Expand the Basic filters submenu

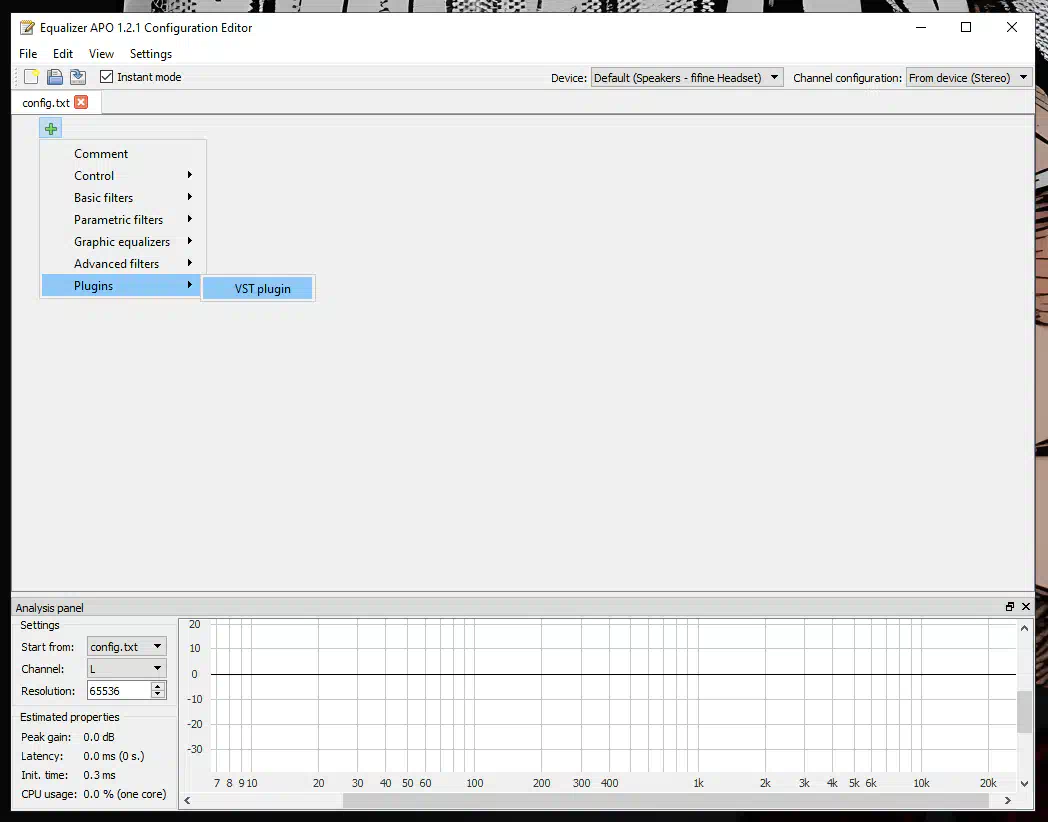point(123,198)
